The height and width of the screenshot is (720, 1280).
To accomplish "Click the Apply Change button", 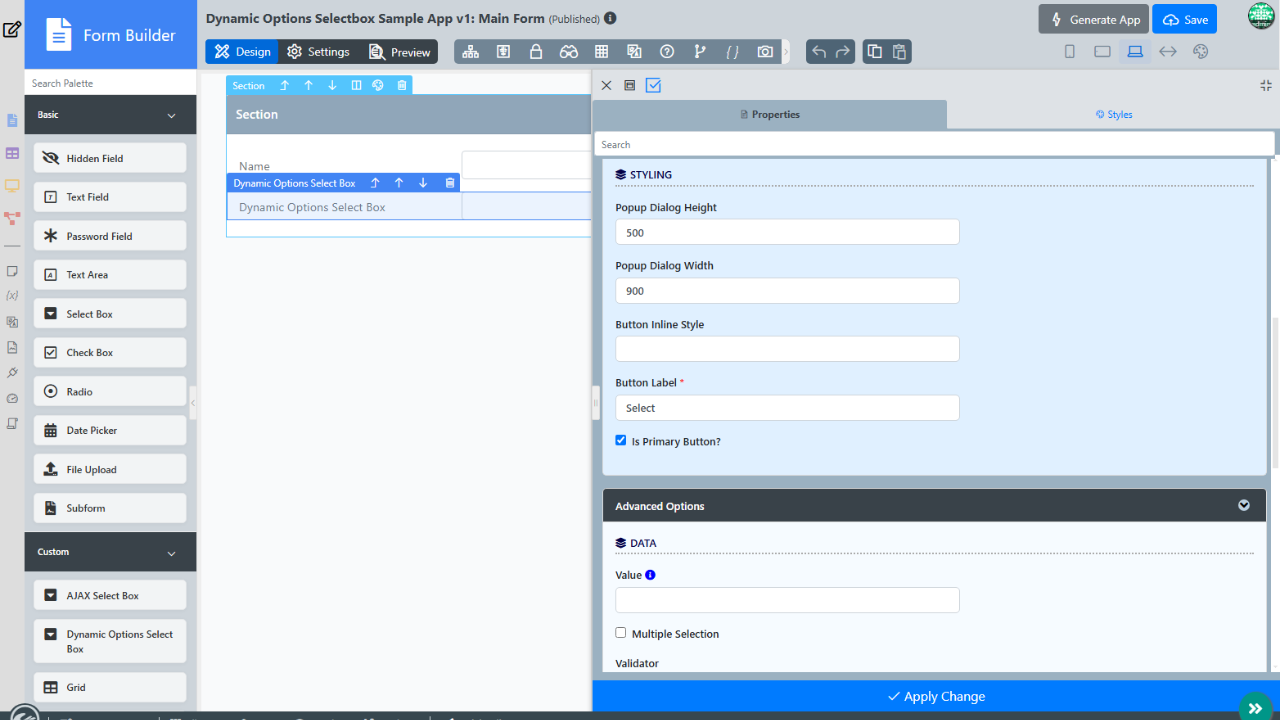I will 936,696.
